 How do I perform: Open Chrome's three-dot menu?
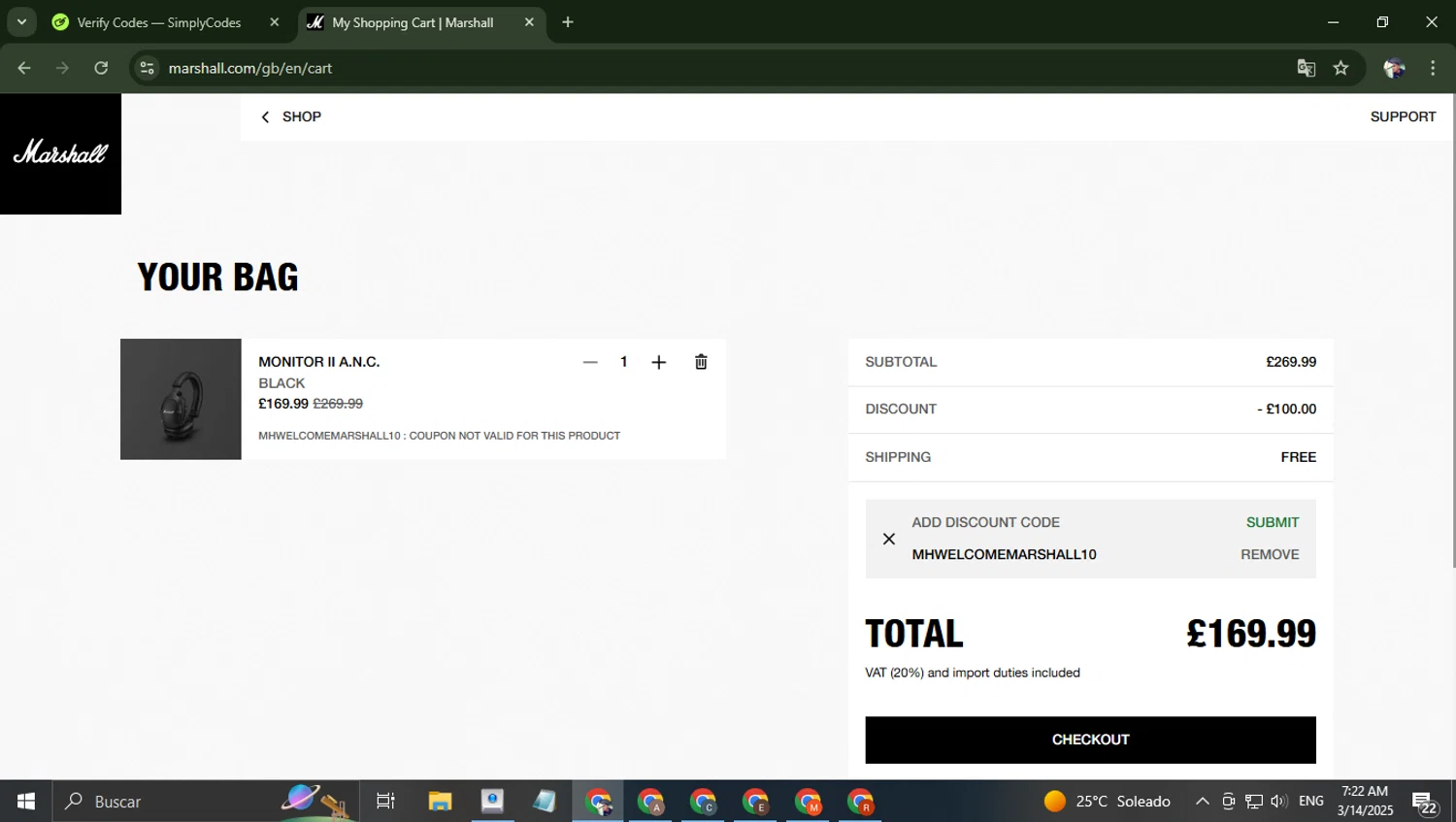tap(1433, 68)
